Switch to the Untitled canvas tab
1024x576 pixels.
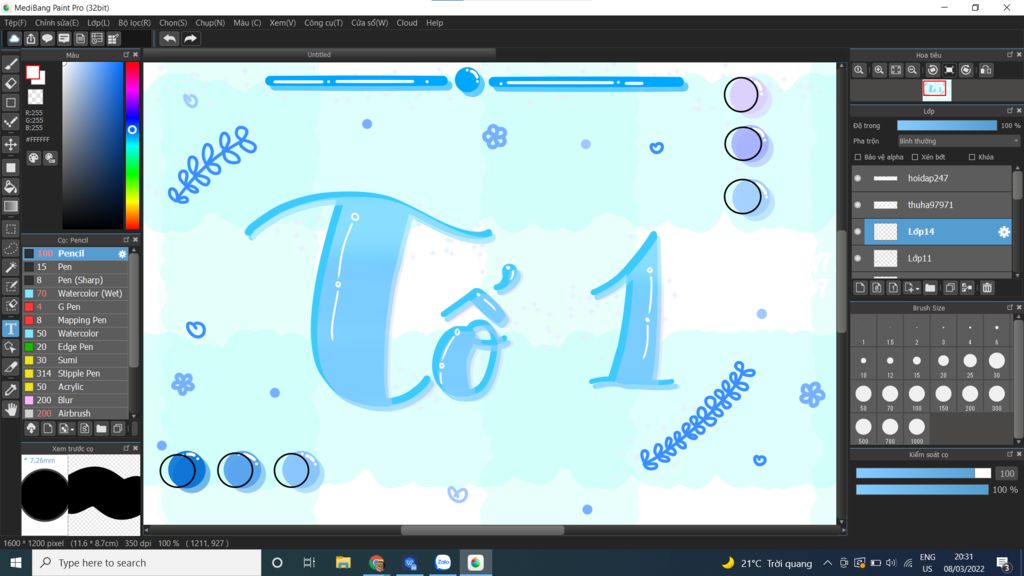pyautogui.click(x=319, y=55)
